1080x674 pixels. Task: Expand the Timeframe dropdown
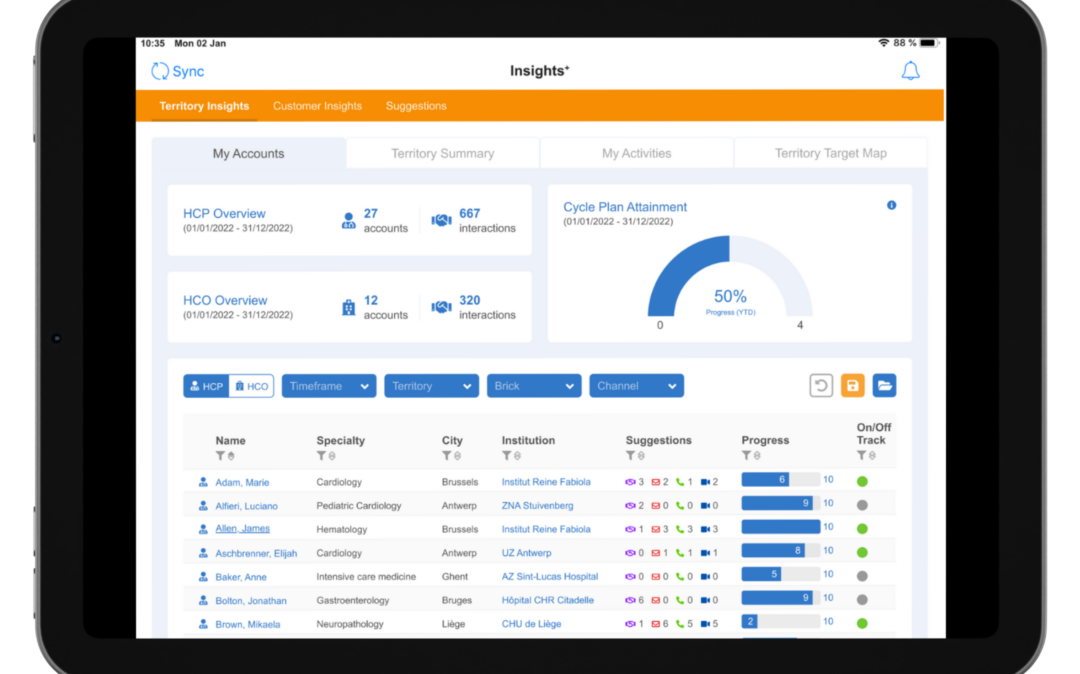(x=329, y=386)
